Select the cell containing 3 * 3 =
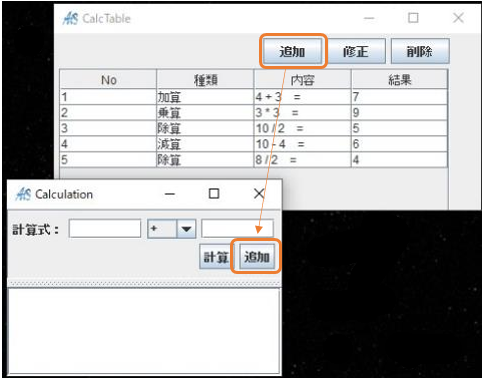This screenshot has width=485, height=380. pos(302,113)
